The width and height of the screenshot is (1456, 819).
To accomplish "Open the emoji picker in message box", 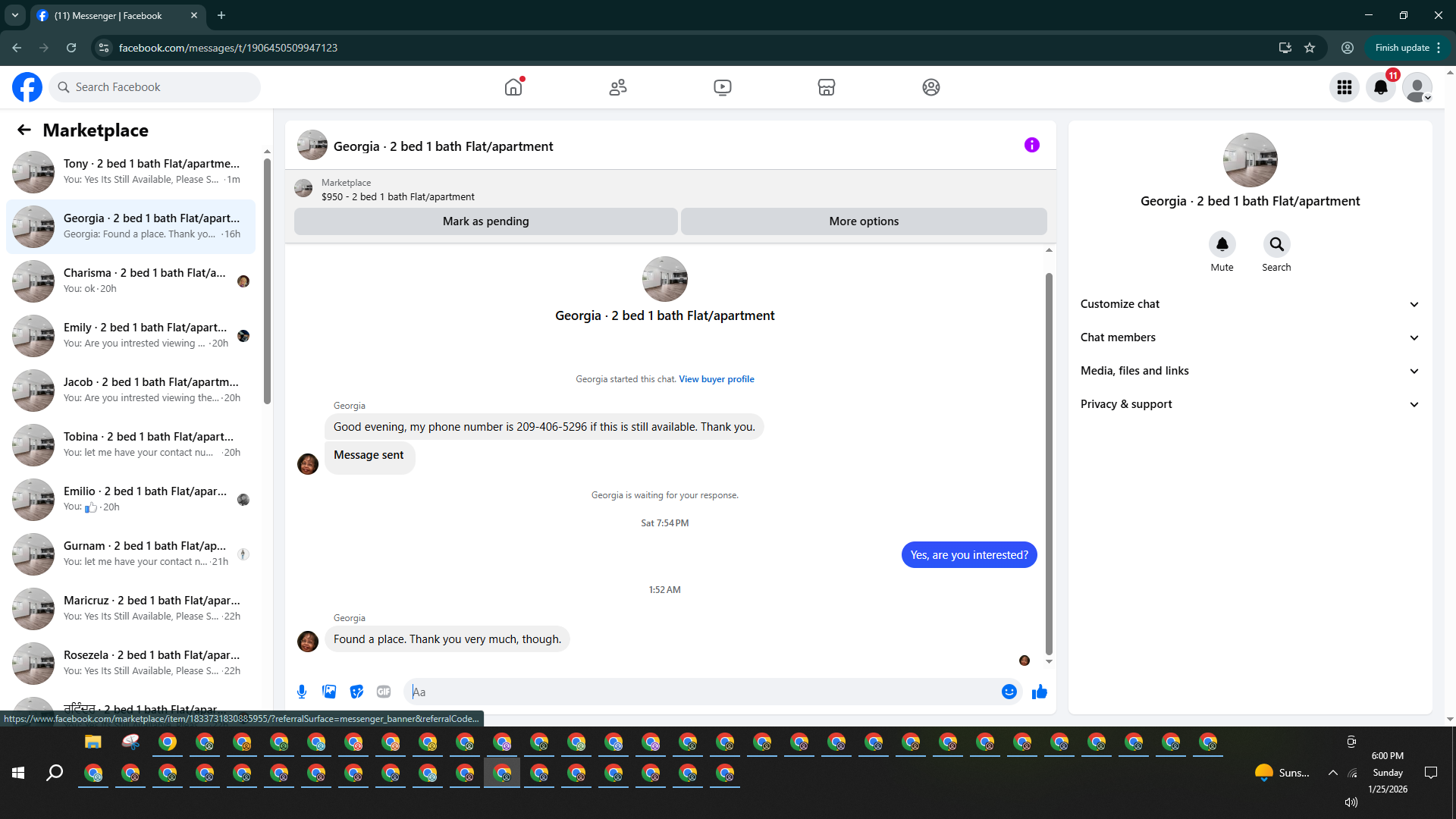I will point(1009,692).
